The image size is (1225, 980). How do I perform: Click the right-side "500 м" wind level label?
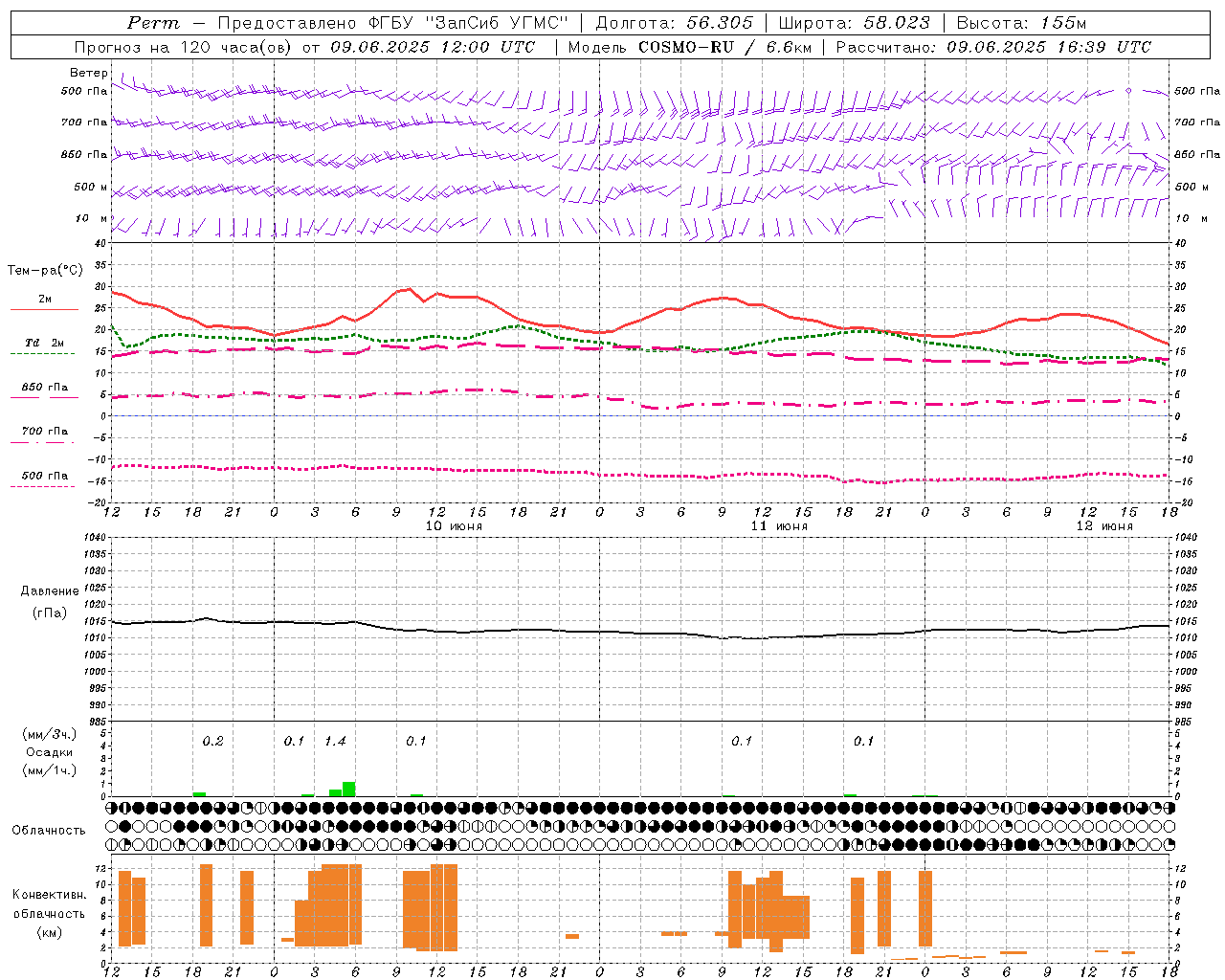(1192, 187)
